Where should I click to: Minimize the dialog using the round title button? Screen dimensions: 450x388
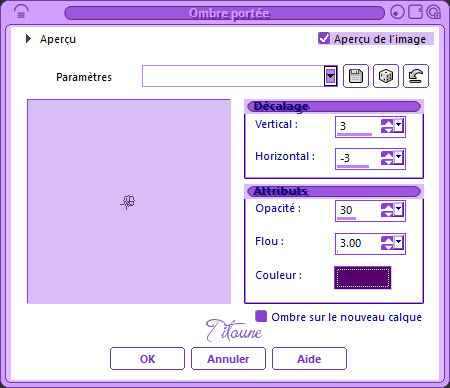coord(397,12)
